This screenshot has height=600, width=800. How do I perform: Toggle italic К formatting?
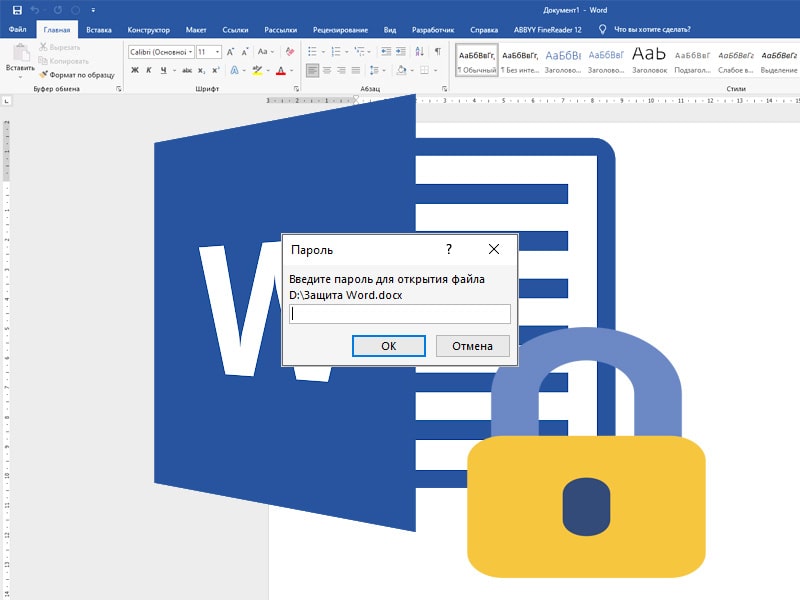[149, 70]
